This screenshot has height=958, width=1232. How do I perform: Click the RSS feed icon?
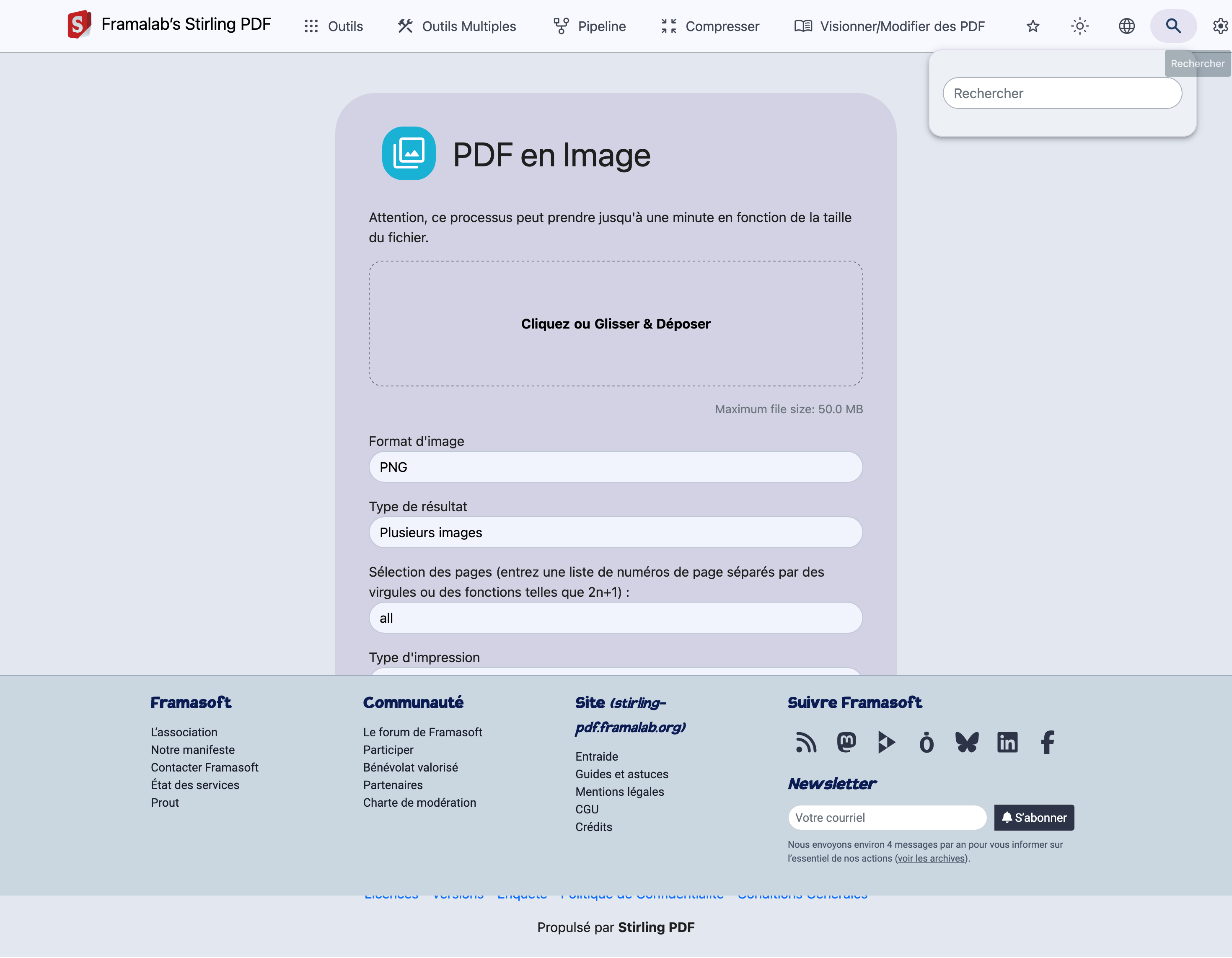[805, 743]
